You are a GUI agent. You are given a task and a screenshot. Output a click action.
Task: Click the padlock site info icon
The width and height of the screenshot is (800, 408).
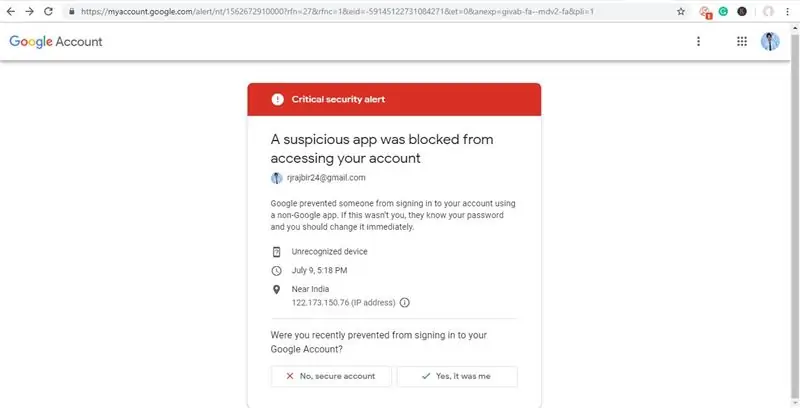coord(71,11)
